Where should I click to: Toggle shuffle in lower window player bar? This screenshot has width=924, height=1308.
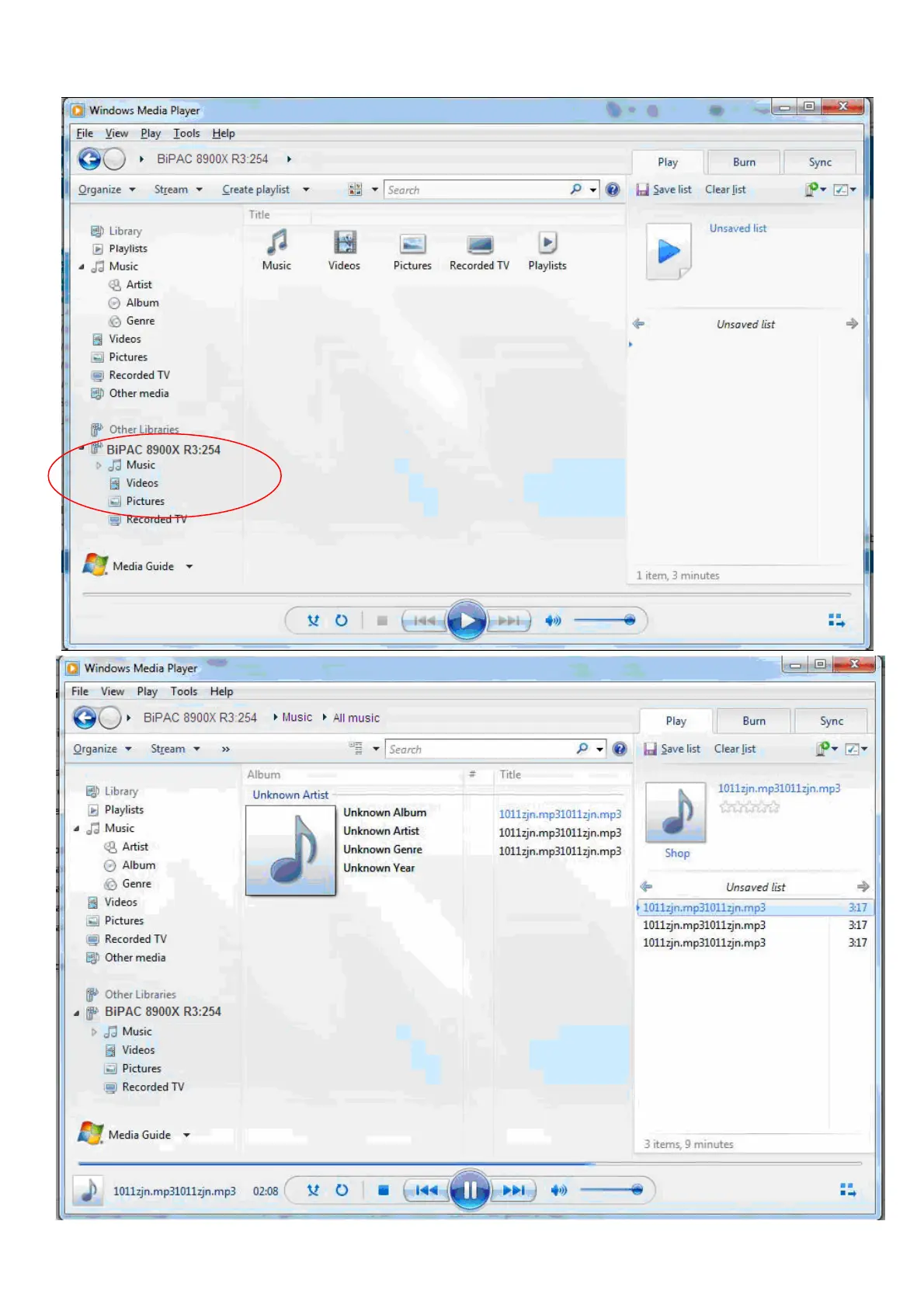coord(313,1190)
